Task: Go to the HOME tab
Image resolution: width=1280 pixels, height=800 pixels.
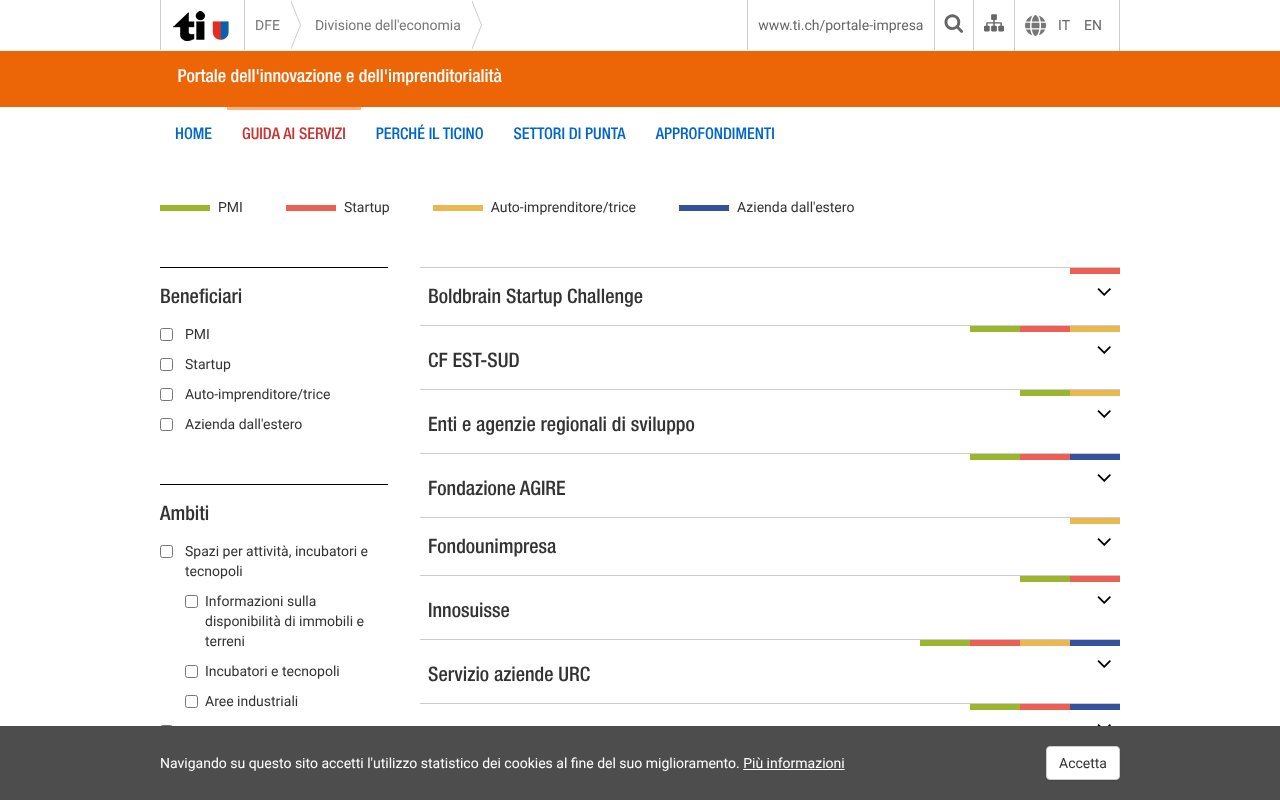Action: (x=193, y=133)
